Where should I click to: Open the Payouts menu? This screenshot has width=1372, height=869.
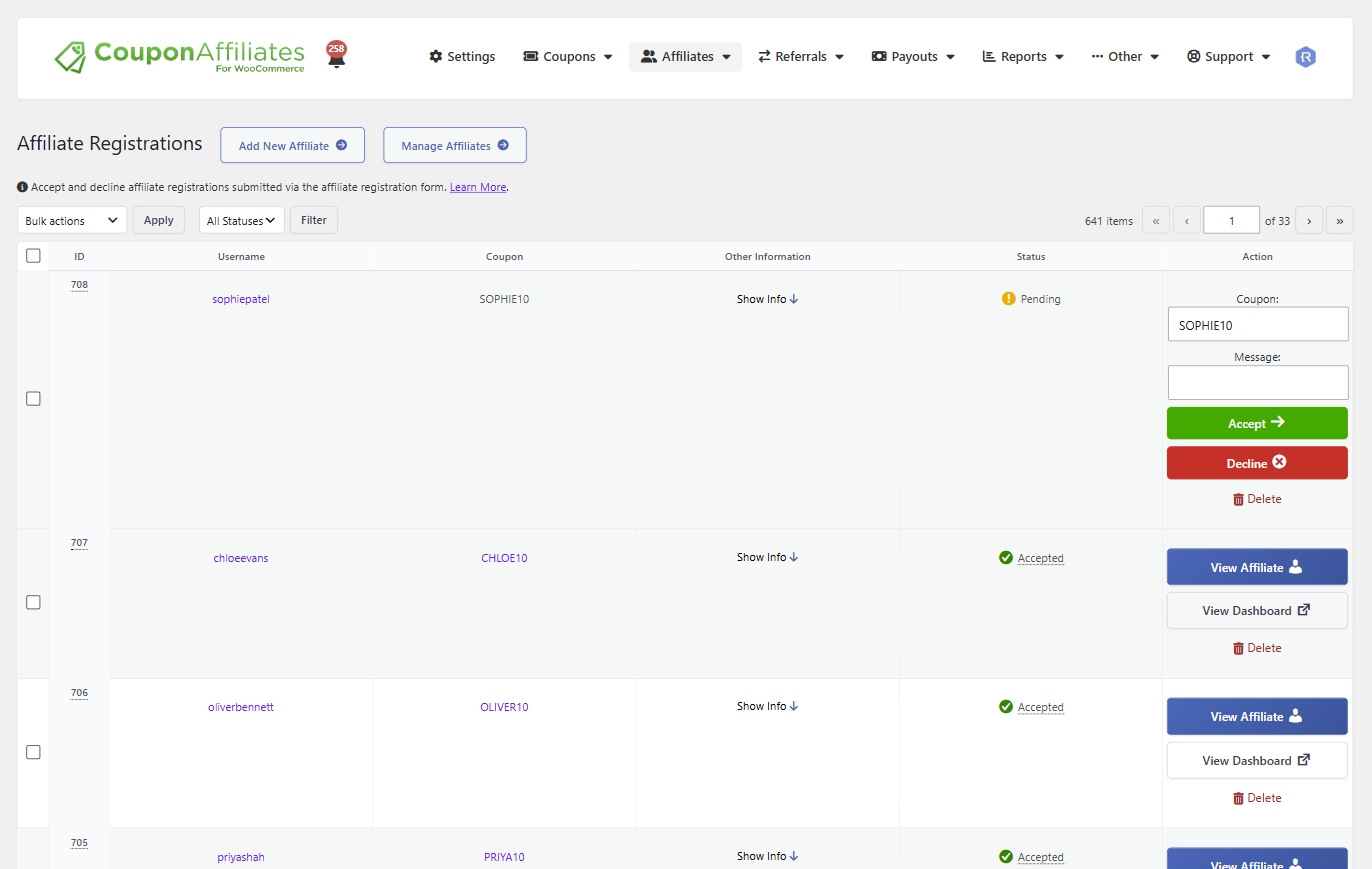(x=913, y=57)
